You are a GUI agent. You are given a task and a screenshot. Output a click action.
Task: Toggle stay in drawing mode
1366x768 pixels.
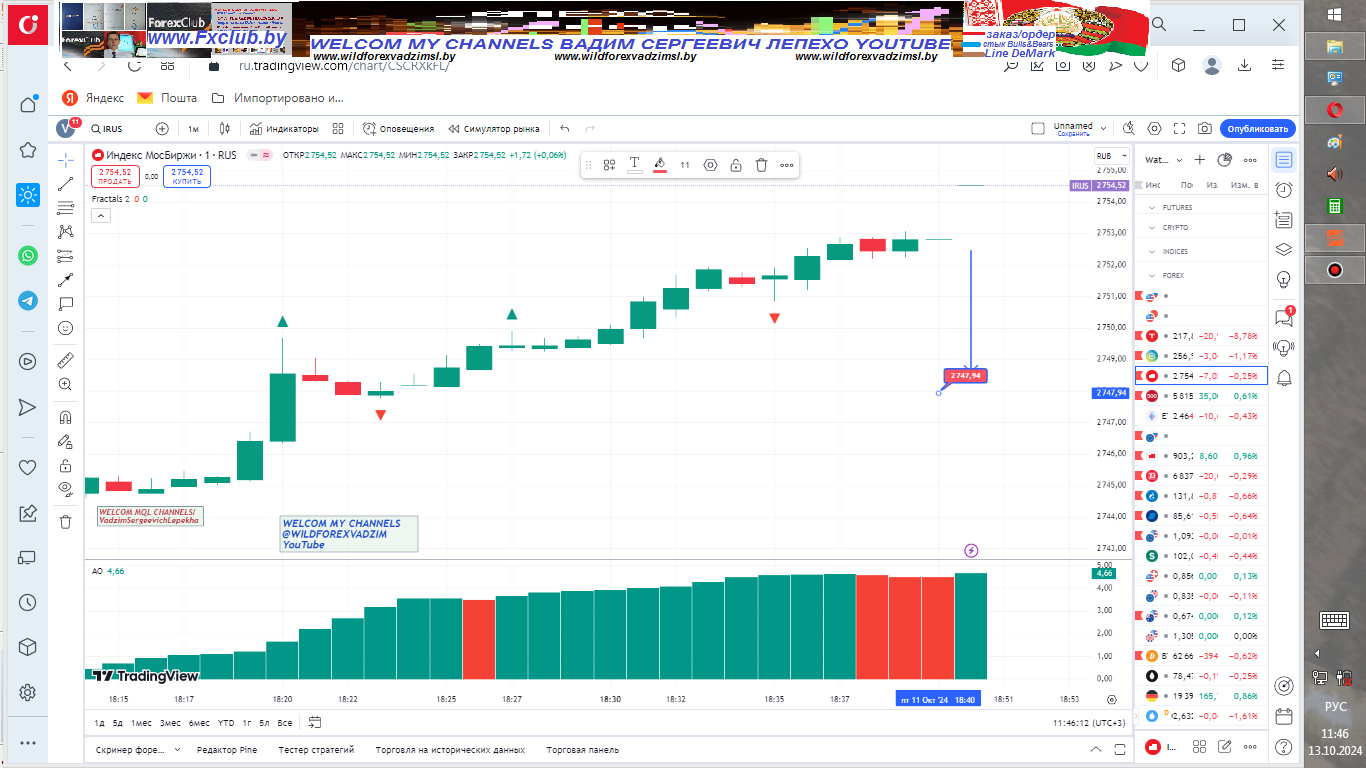[66, 441]
